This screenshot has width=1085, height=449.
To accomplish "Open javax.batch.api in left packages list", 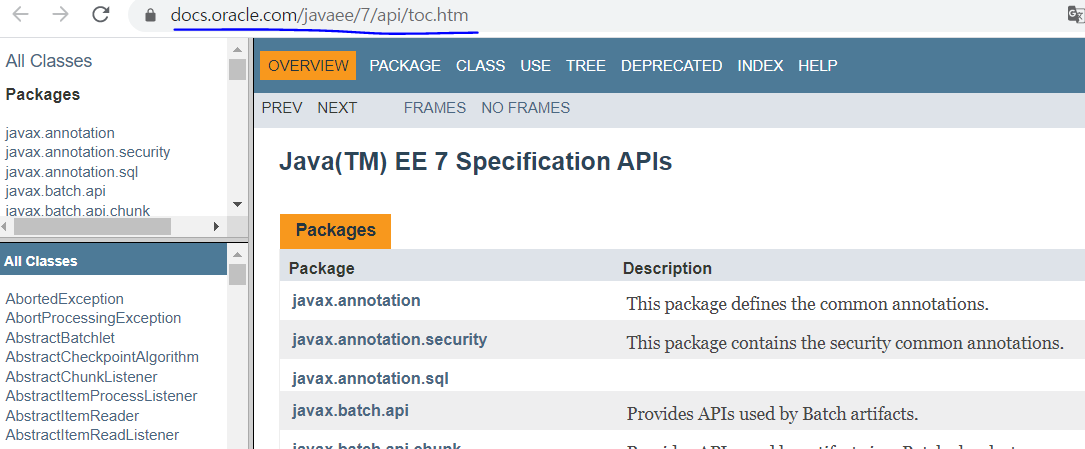I will click(55, 191).
